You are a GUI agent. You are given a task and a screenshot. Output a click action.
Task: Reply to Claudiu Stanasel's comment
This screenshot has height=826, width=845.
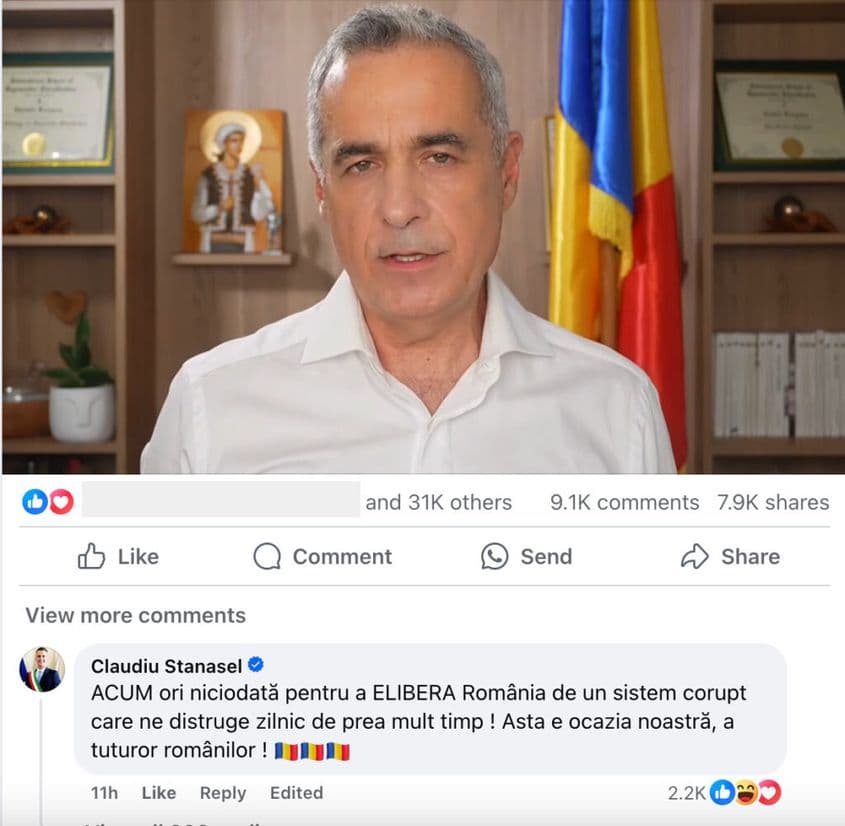click(223, 793)
